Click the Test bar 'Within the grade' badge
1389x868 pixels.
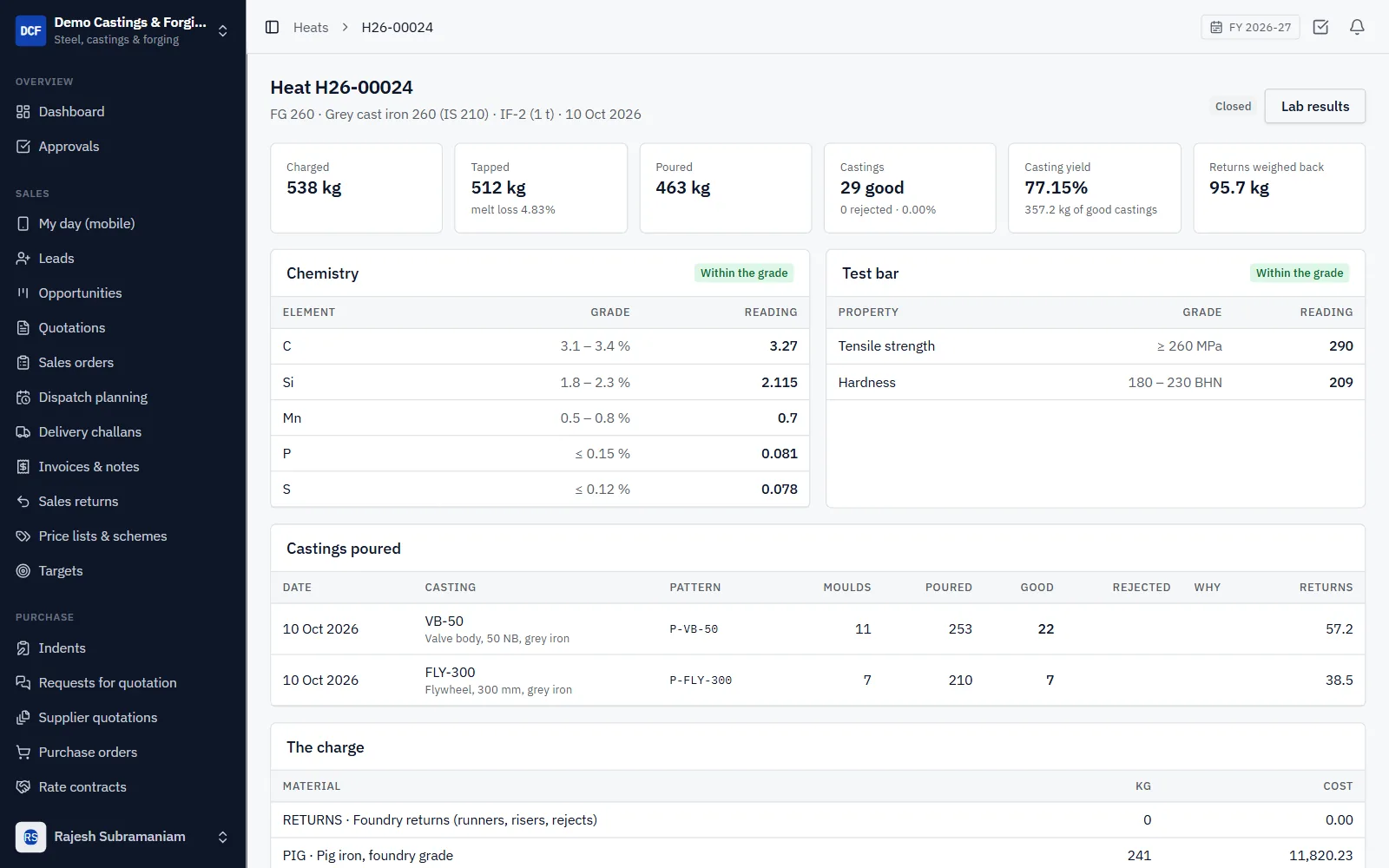(1300, 273)
